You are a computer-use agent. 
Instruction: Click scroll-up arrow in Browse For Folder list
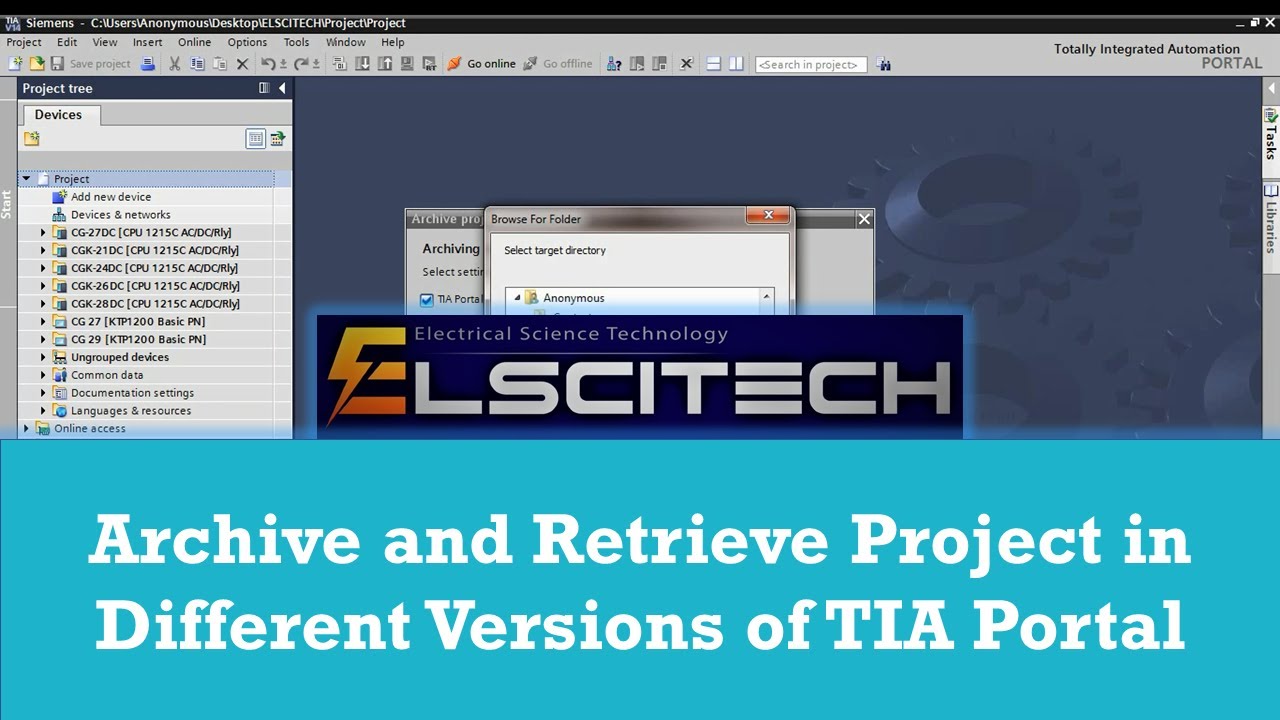pyautogui.click(x=767, y=297)
